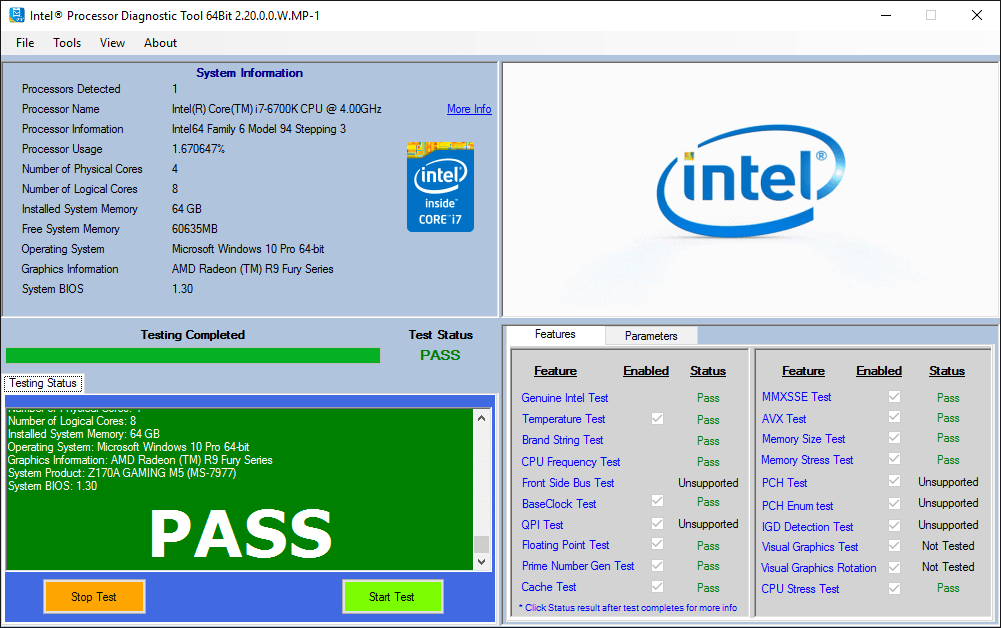Viewport: 1001px width, 628px height.
Task: Click the testing log scrollbar thumb
Action: click(x=481, y=544)
